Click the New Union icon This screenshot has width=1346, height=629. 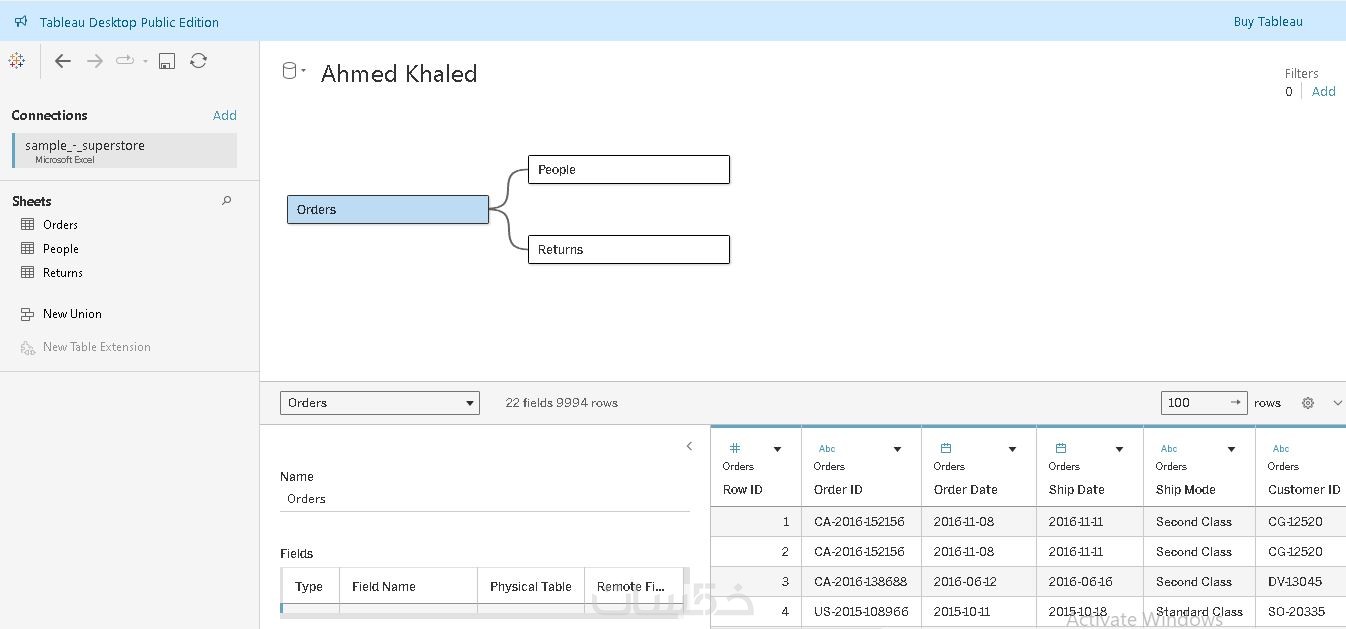pyautogui.click(x=28, y=314)
